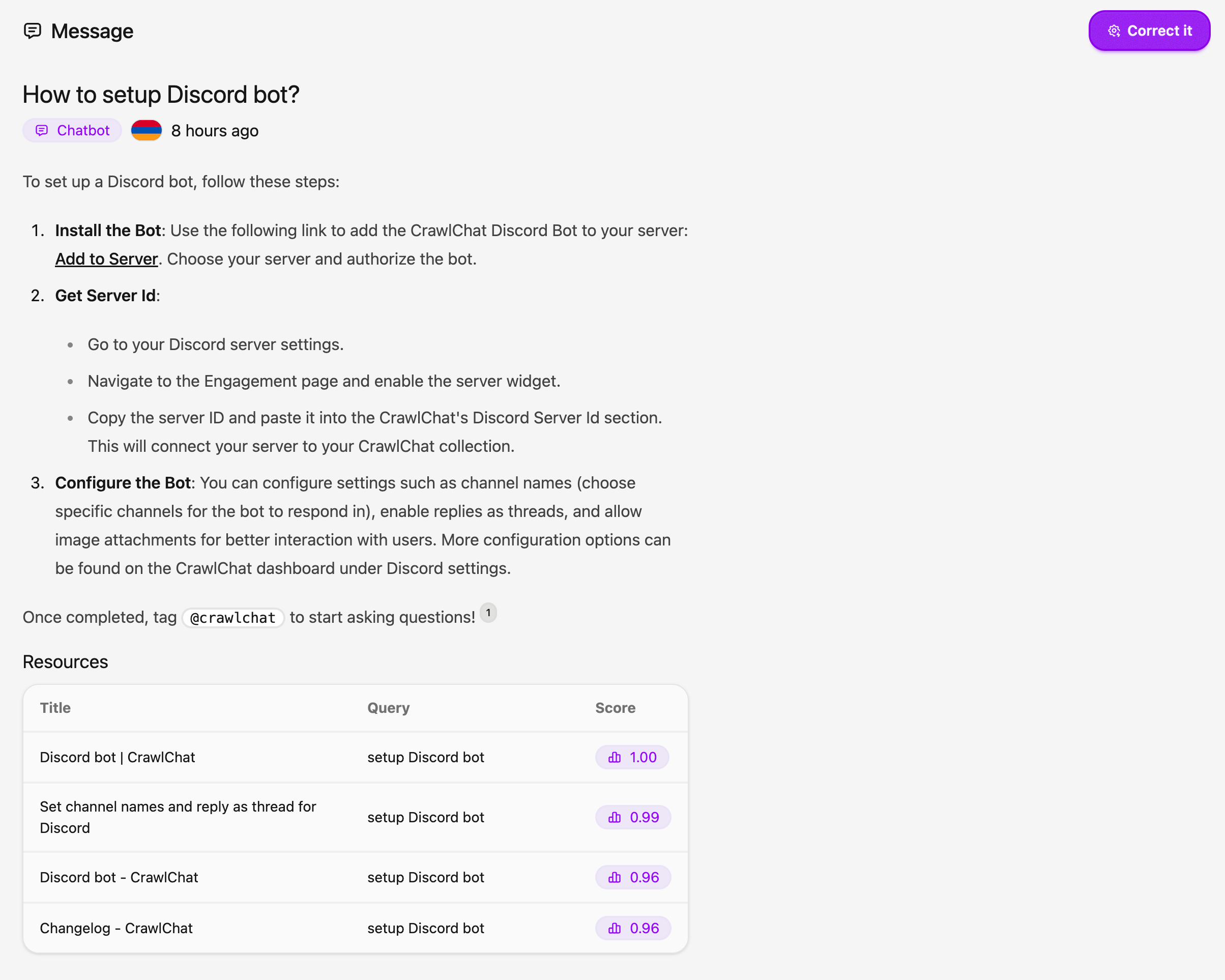The image size is (1225, 980).
Task: Click the thumbs-up icon on score 0.99
Action: pyautogui.click(x=614, y=817)
